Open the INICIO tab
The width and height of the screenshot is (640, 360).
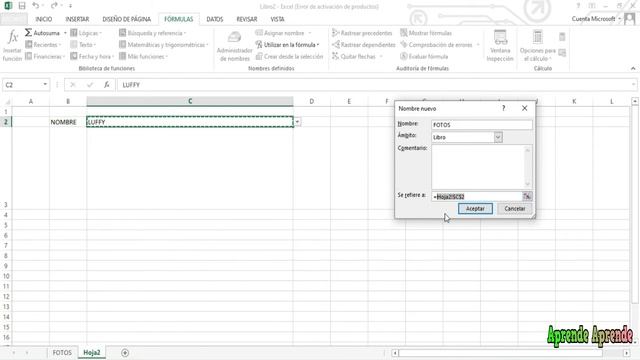[x=44, y=19]
